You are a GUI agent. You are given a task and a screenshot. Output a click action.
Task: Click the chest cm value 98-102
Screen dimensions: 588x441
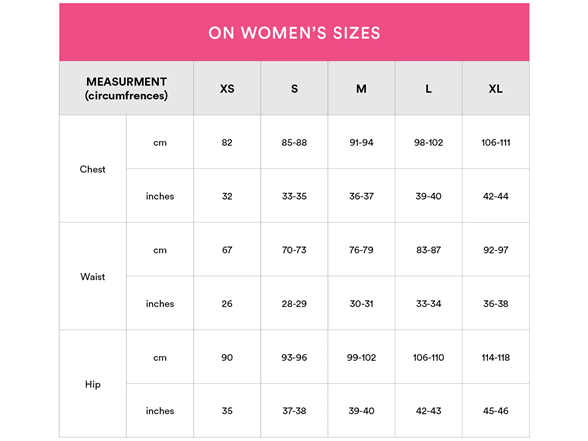(x=428, y=142)
